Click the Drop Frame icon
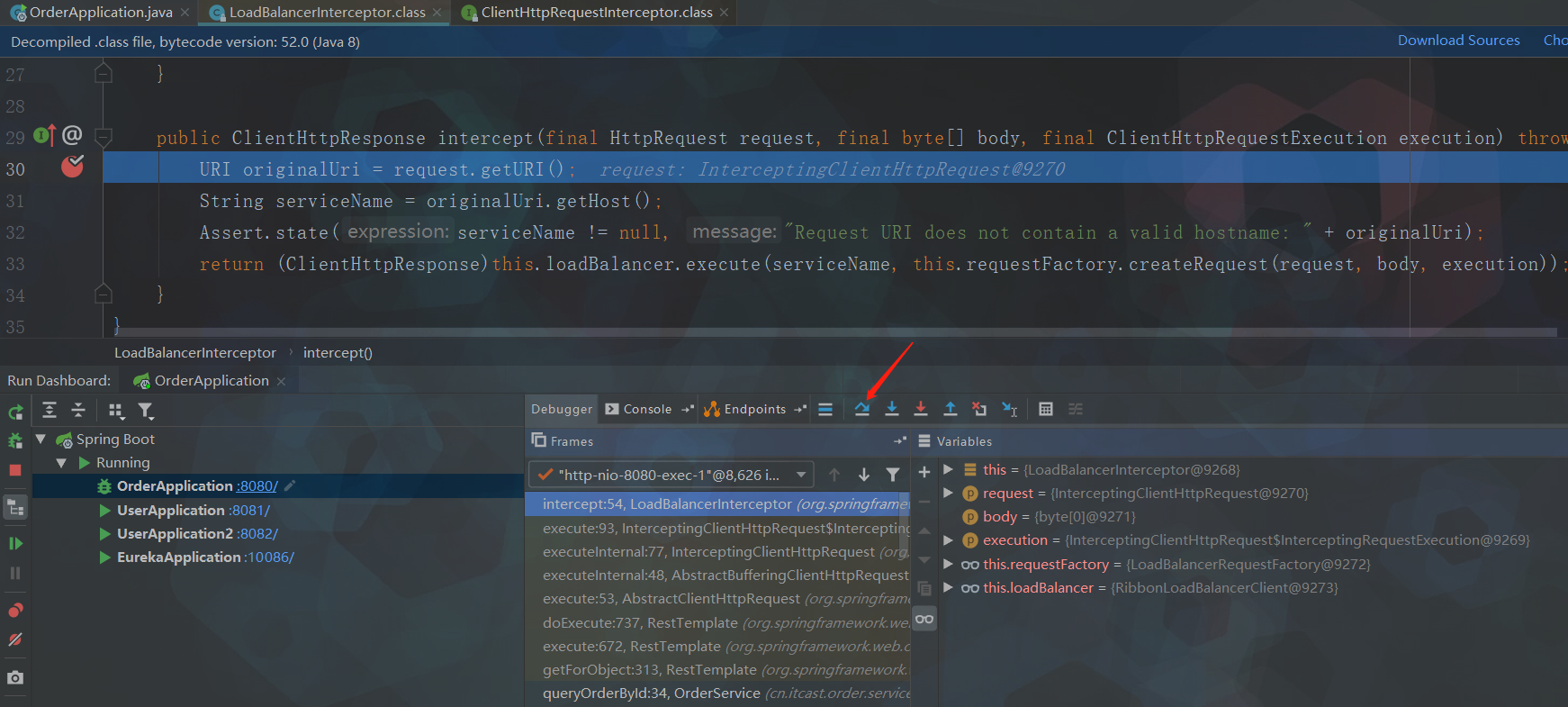 pyautogui.click(x=979, y=409)
